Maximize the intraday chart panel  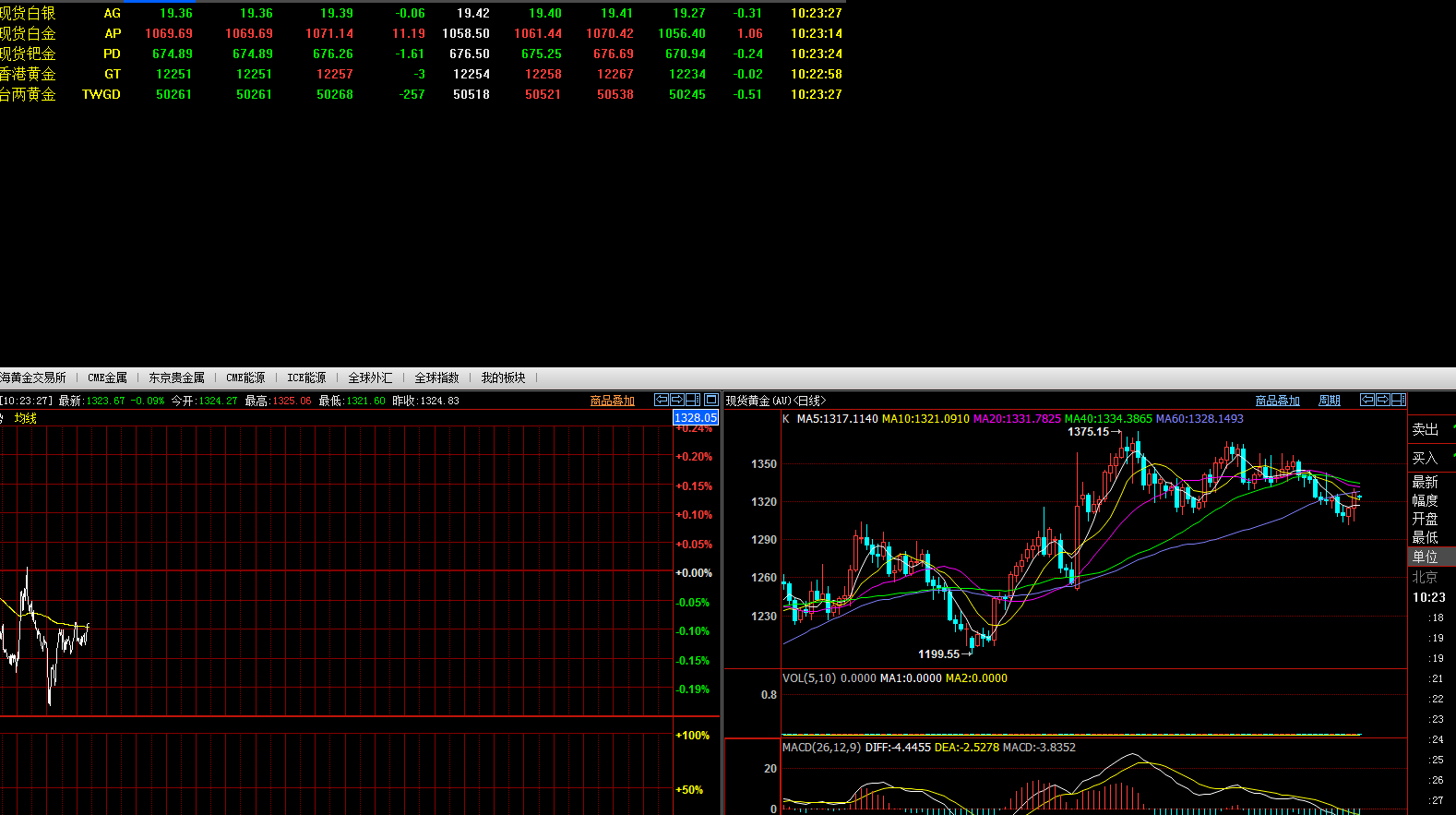point(711,400)
